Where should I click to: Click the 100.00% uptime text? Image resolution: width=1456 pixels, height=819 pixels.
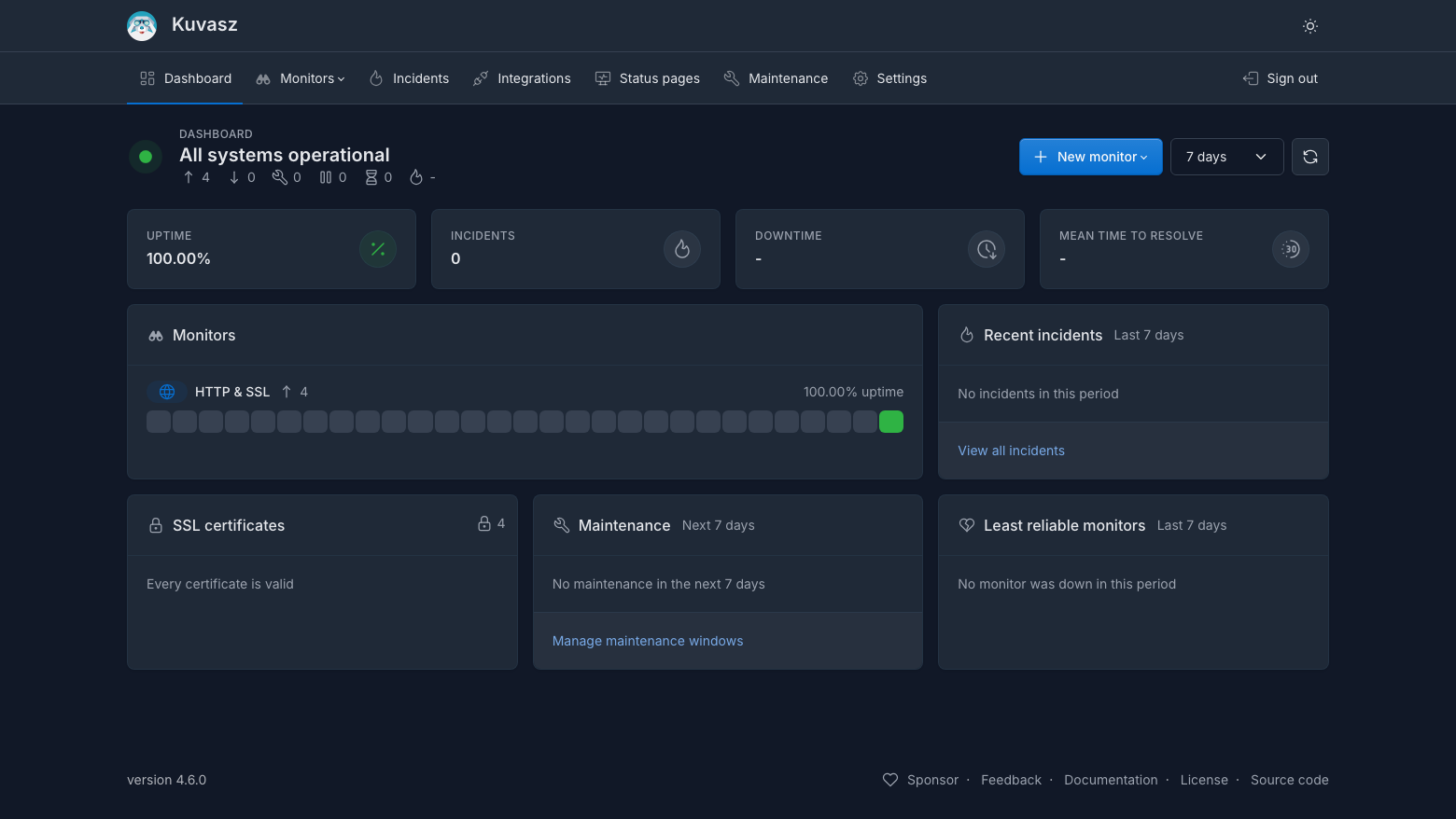coord(853,392)
